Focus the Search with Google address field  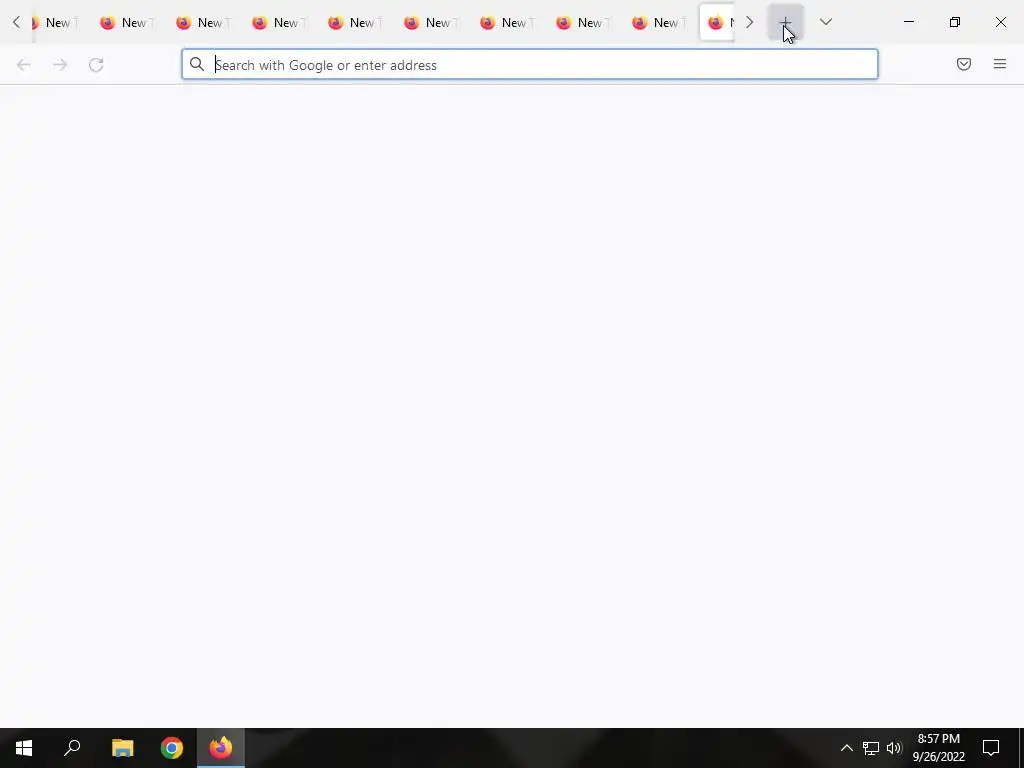(x=530, y=65)
